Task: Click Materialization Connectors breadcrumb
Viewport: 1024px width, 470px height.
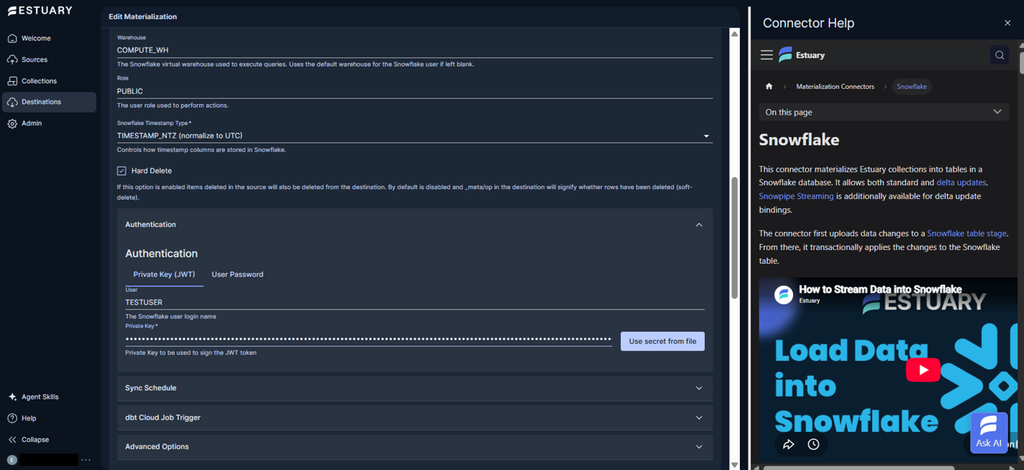Action: pos(835,86)
